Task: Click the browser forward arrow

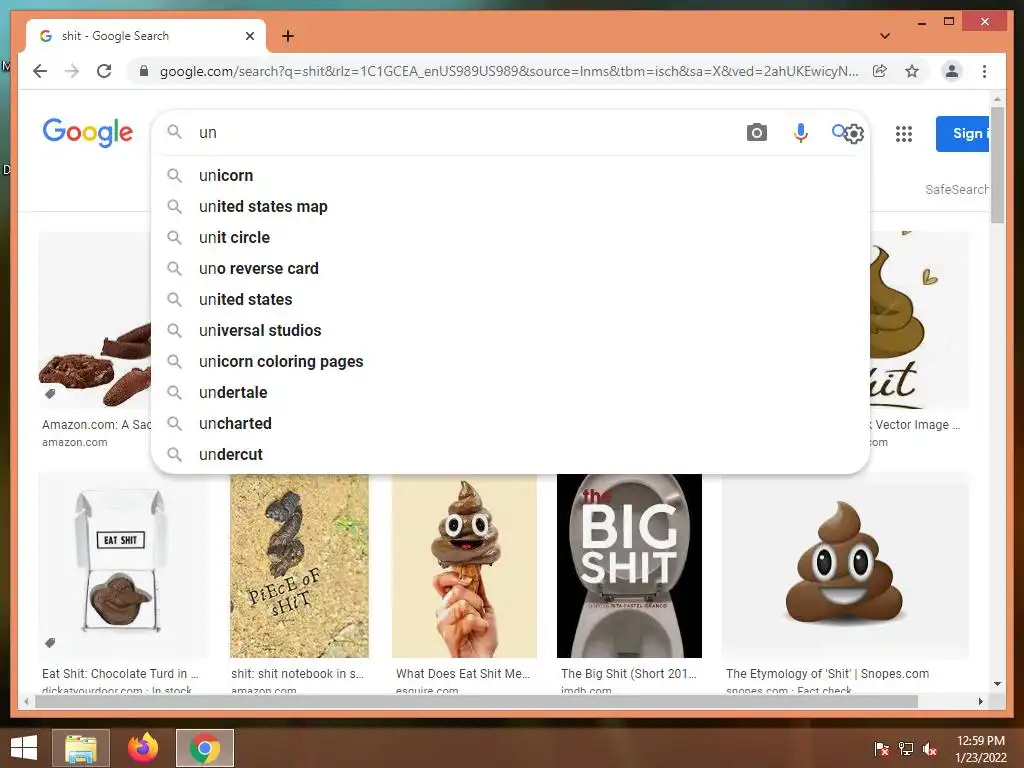Action: coord(72,71)
